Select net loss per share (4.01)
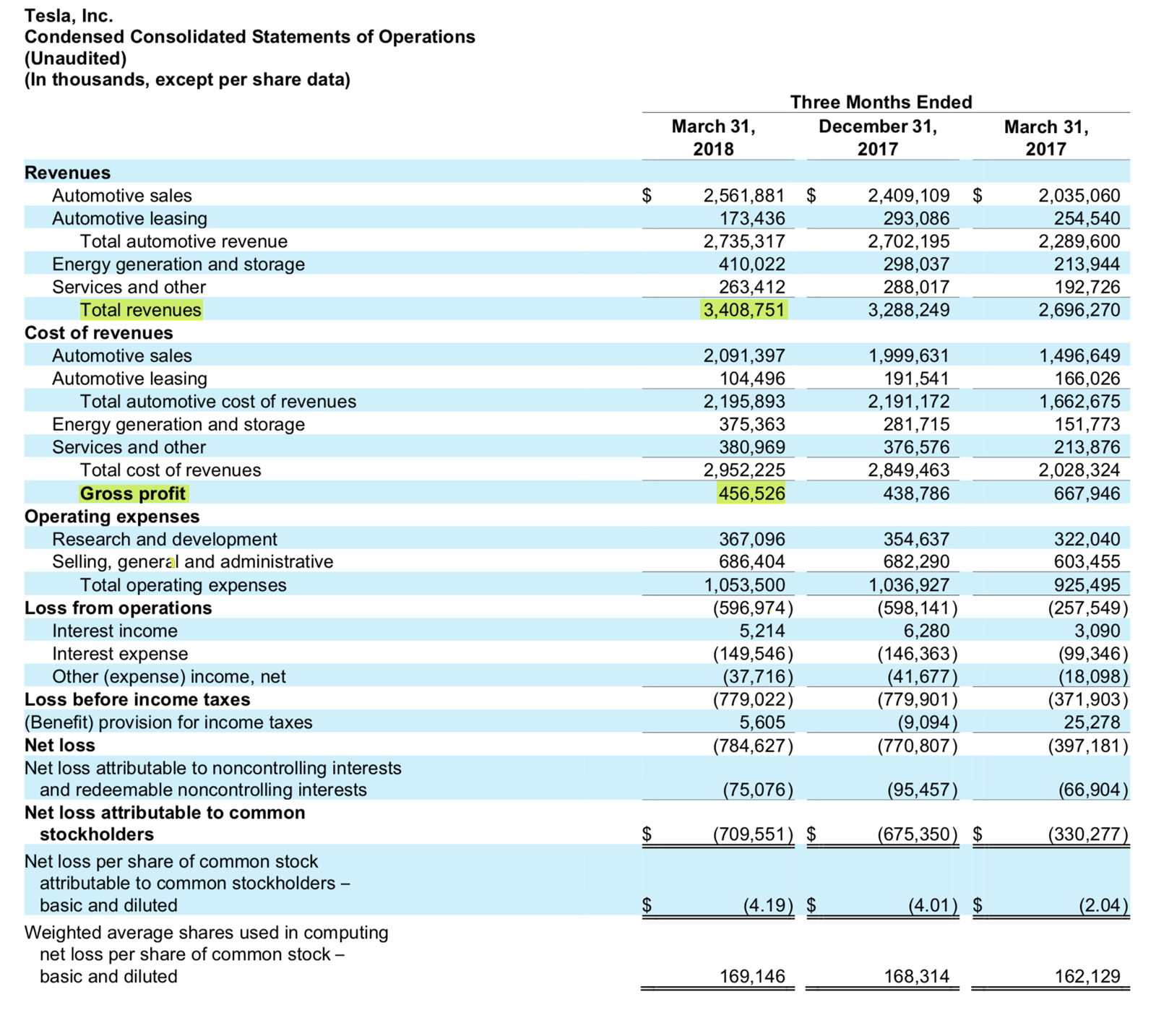1156x1036 pixels. [x=933, y=906]
